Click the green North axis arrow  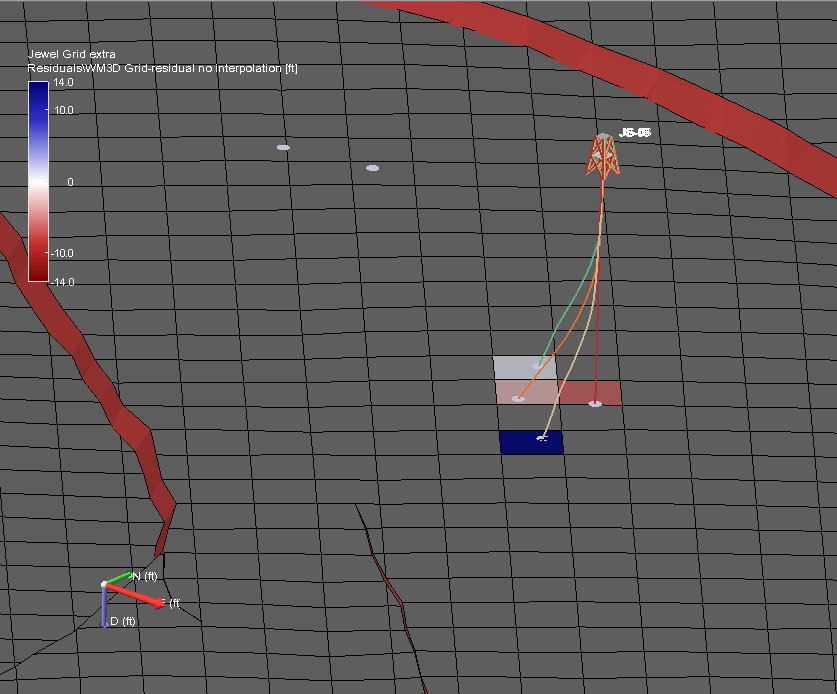pyautogui.click(x=122, y=578)
